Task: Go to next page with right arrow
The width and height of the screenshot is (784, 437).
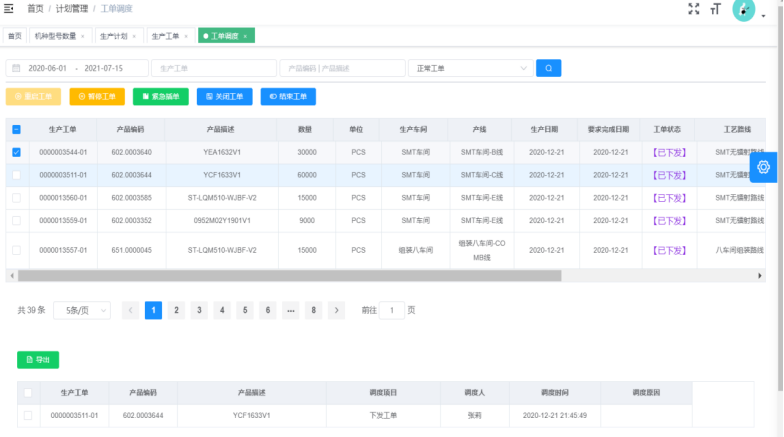Action: coord(337,310)
